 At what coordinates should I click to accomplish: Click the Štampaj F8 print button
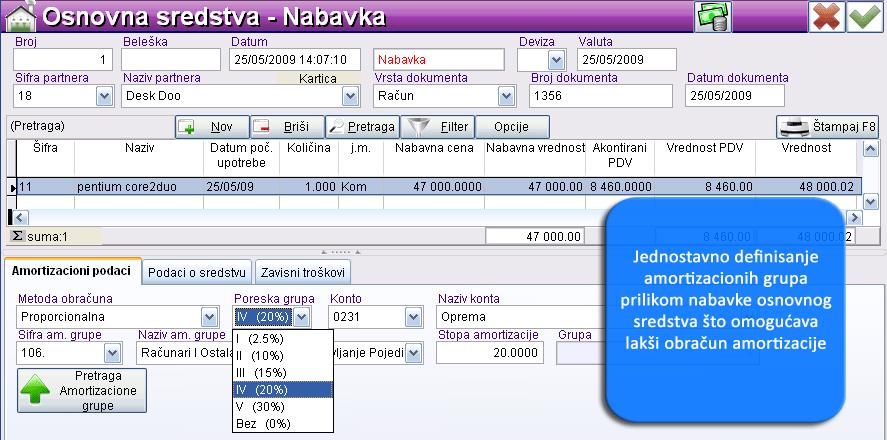(x=829, y=128)
